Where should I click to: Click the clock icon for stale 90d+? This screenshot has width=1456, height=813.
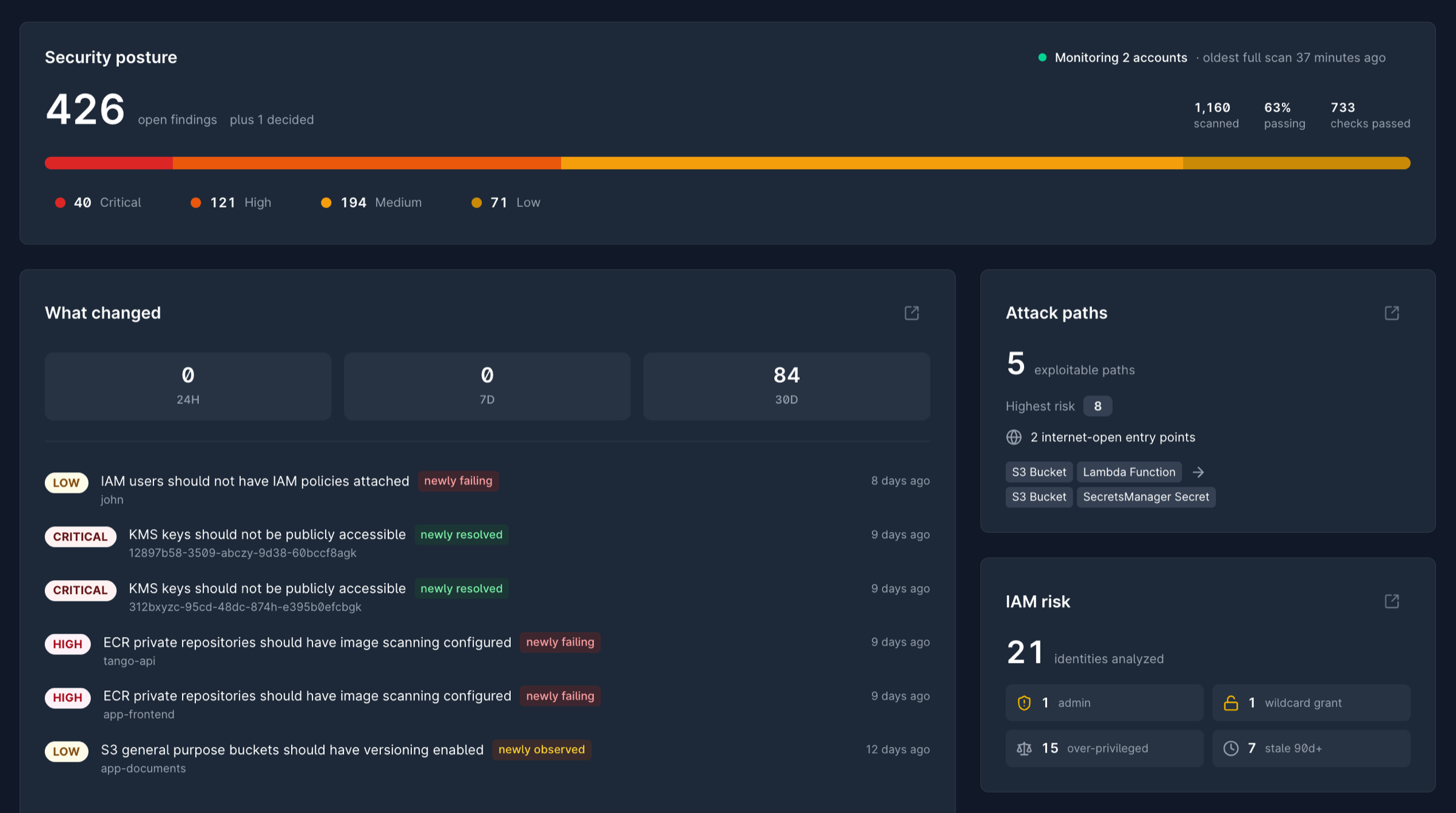pos(1231,749)
